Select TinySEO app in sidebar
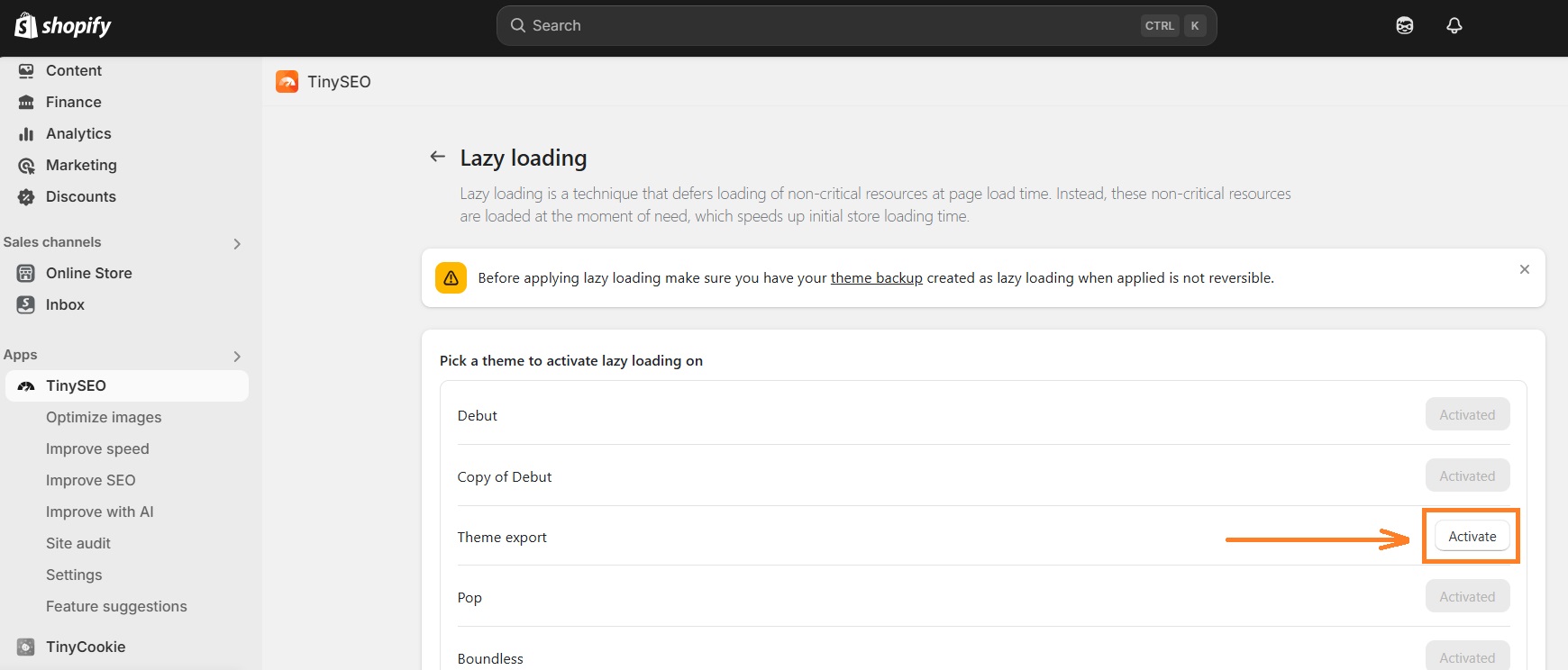This screenshot has height=670, width=1568. coord(126,385)
